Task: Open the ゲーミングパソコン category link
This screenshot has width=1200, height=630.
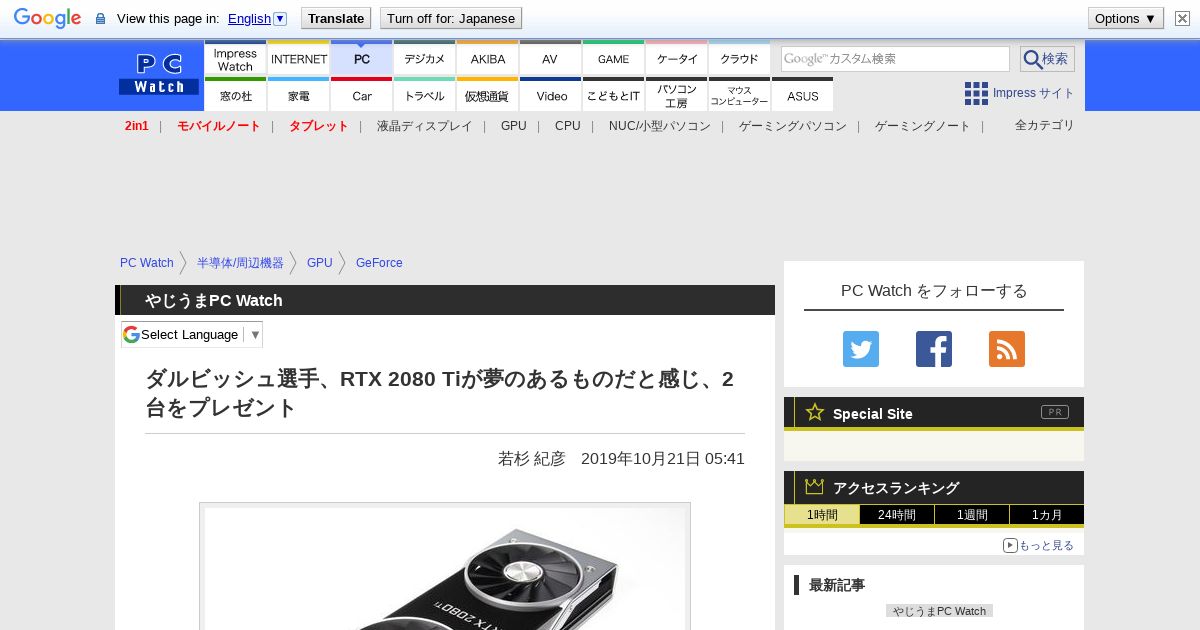Action: pyautogui.click(x=793, y=126)
